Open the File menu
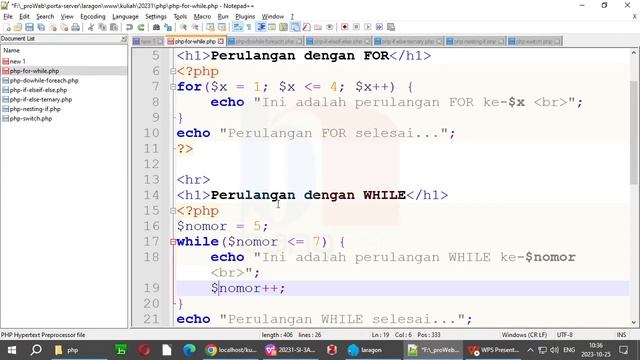Screen dimensions: 640x360 [8, 16]
